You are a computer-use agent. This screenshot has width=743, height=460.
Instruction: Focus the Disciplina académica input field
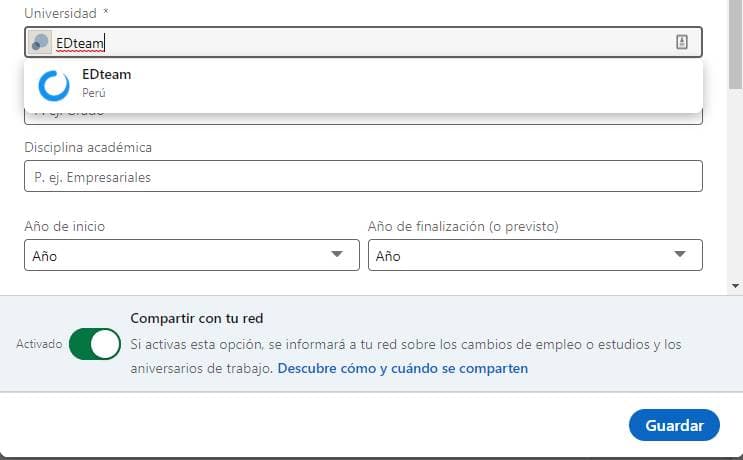[x=363, y=176]
